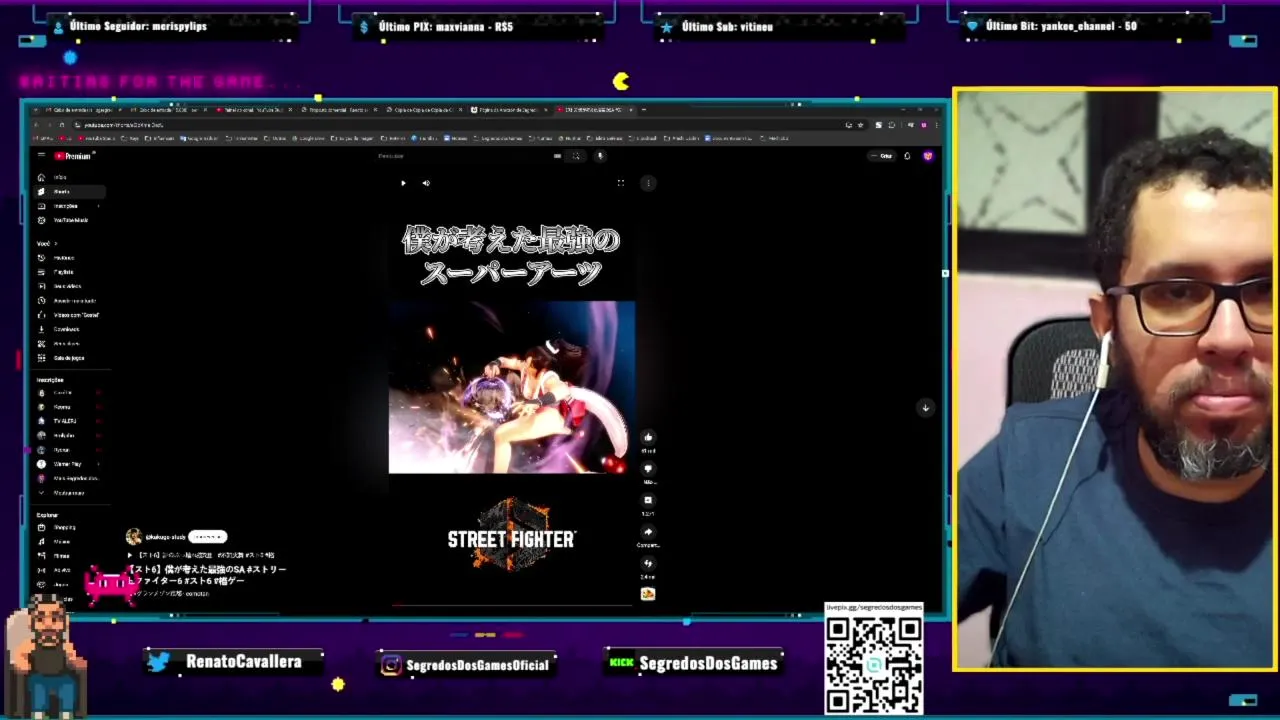Like the Short with thumbs up
This screenshot has width=1280, height=720.
click(x=648, y=437)
